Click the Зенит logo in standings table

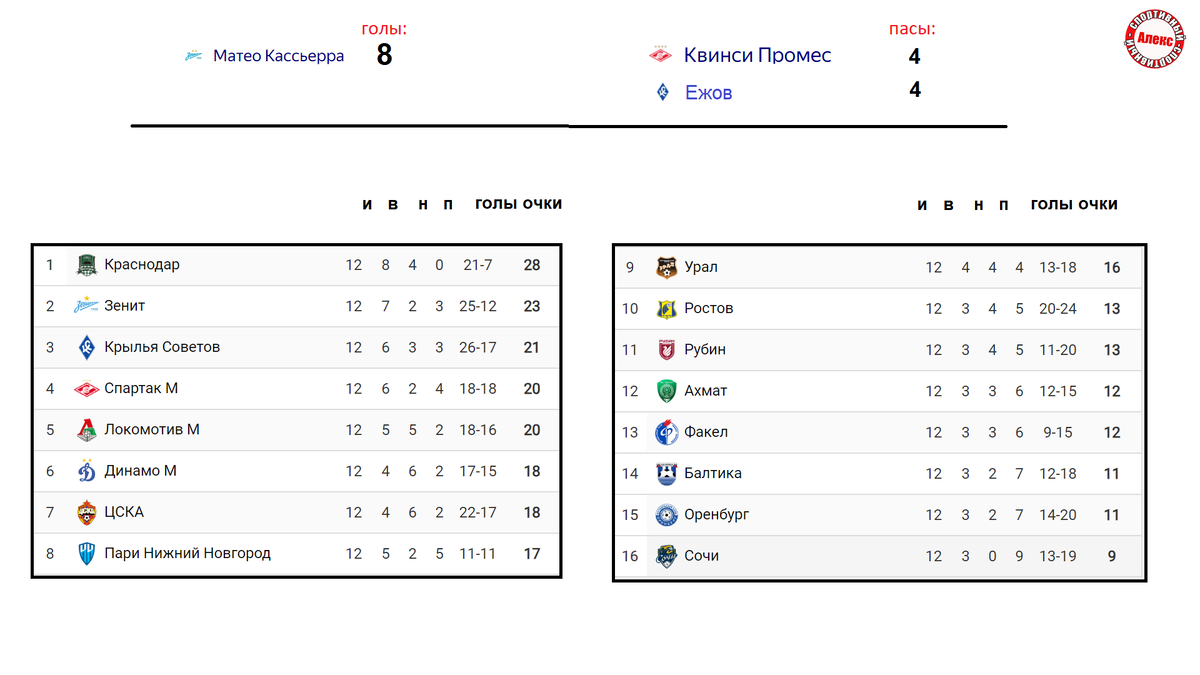click(87, 306)
